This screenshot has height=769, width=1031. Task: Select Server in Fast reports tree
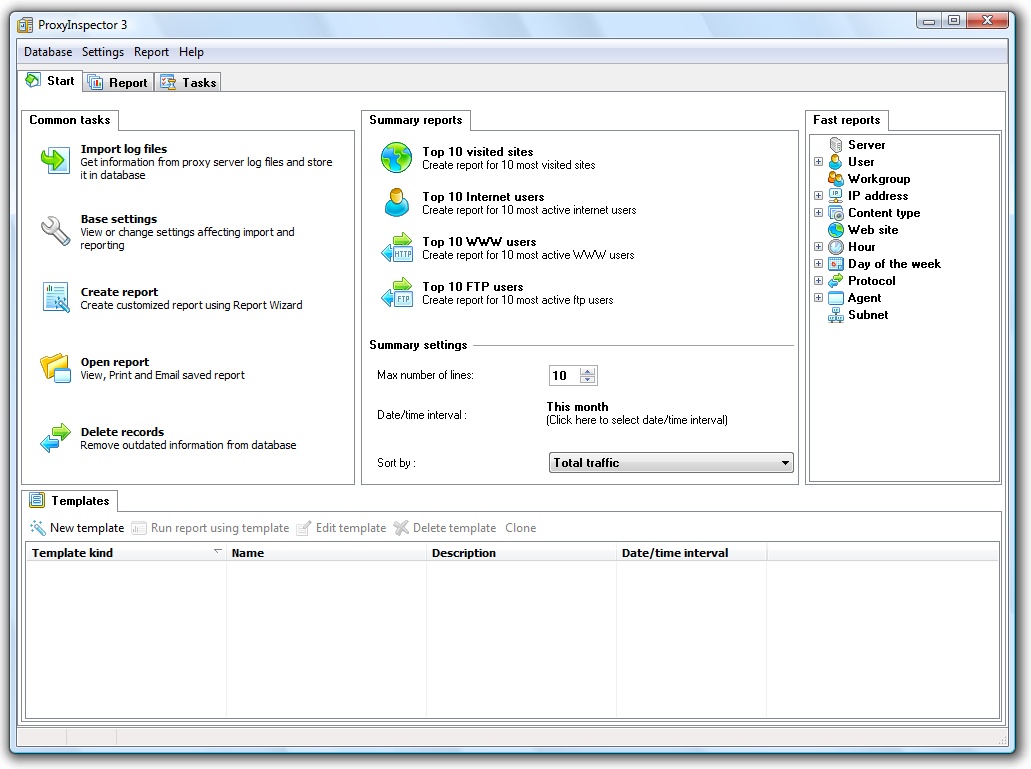[867, 145]
